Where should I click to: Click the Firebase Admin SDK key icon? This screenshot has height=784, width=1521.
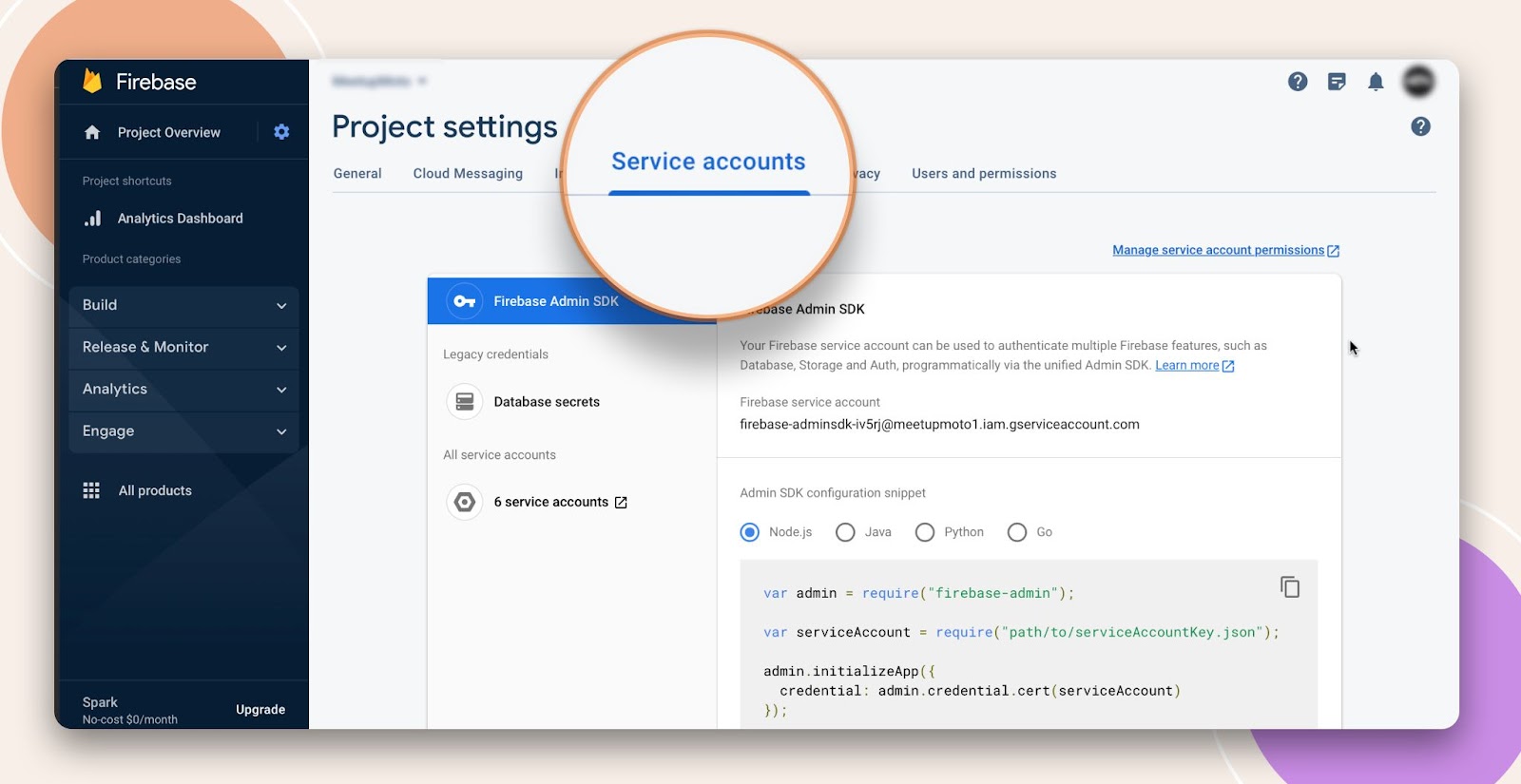point(465,301)
